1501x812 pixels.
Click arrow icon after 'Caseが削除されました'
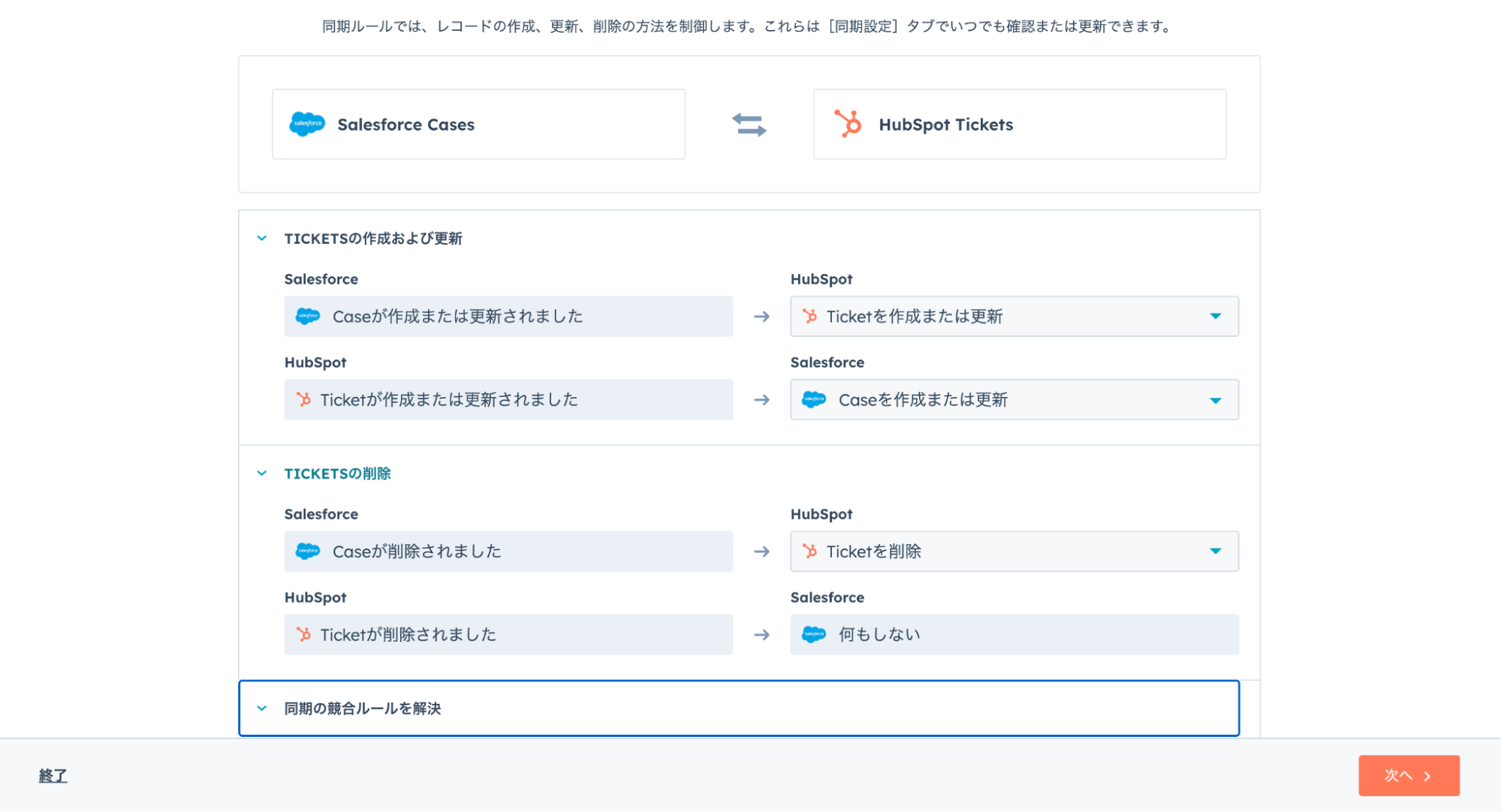761,552
